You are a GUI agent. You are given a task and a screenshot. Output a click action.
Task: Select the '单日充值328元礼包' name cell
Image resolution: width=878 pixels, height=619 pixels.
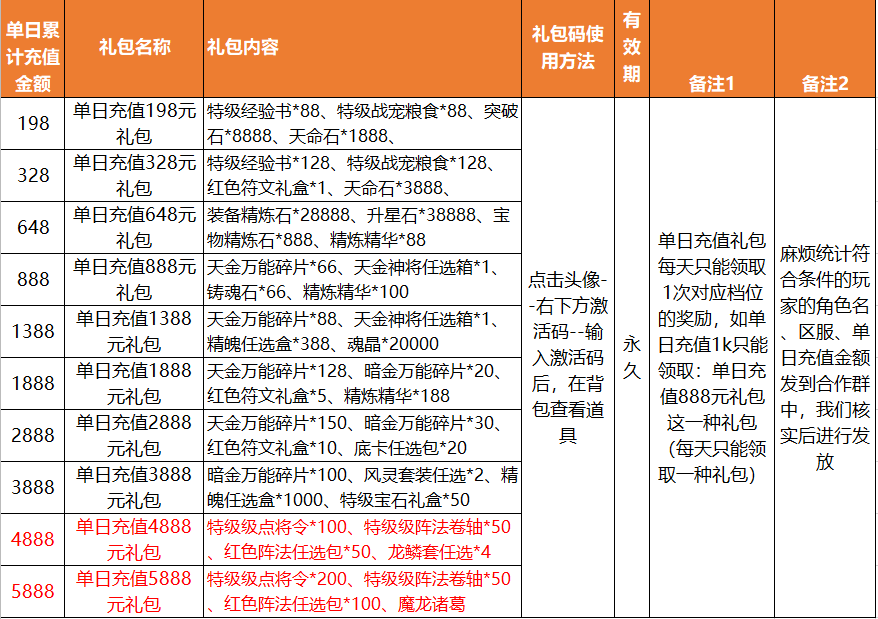pos(134,175)
